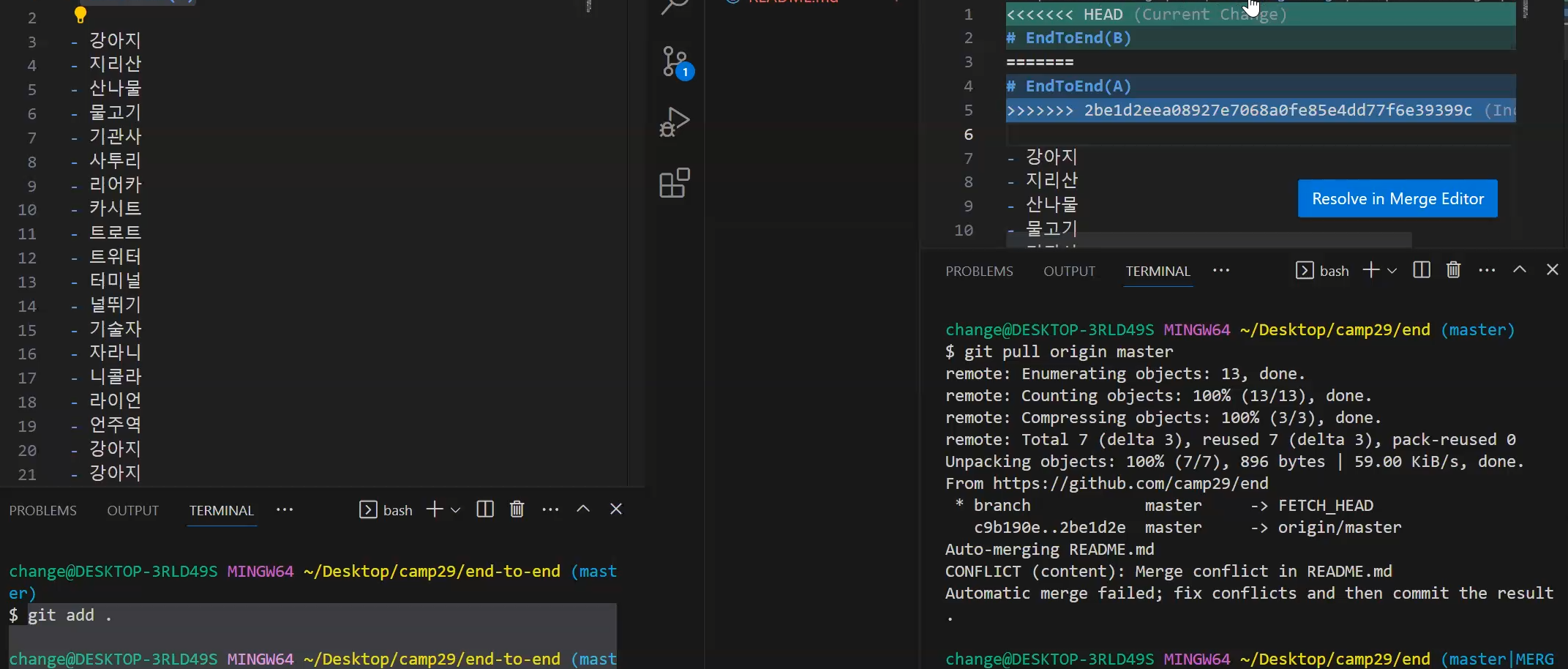The height and width of the screenshot is (669, 1568).
Task: Open the Source Control view with badge
Action: coord(675,62)
